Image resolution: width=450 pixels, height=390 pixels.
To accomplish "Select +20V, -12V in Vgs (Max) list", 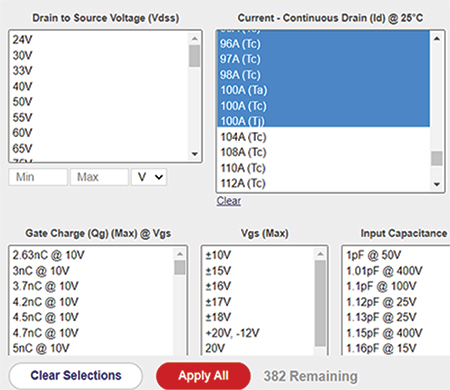I will point(258,333).
